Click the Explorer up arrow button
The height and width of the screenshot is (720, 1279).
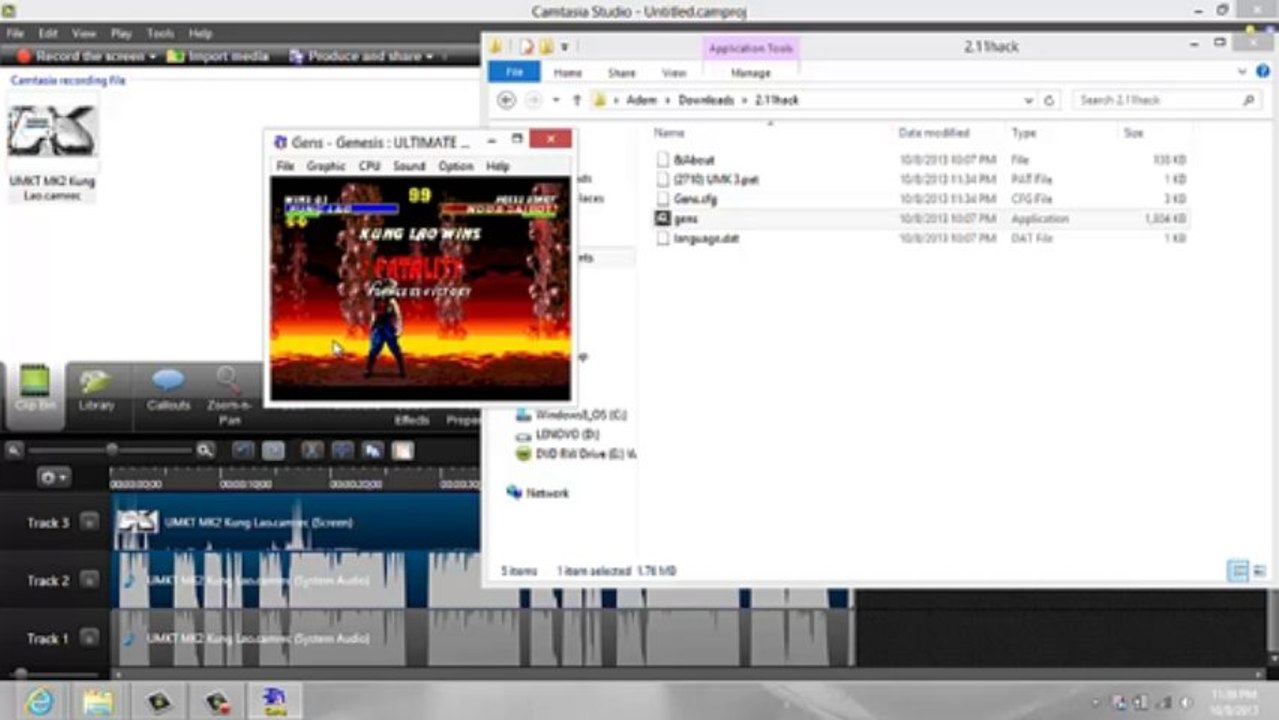click(x=577, y=100)
